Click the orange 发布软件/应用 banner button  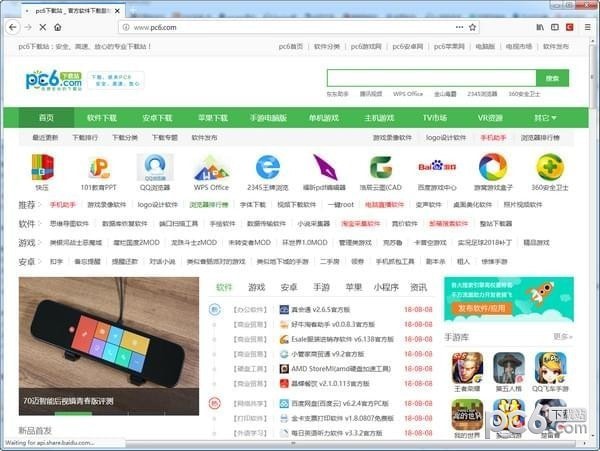[x=481, y=308]
